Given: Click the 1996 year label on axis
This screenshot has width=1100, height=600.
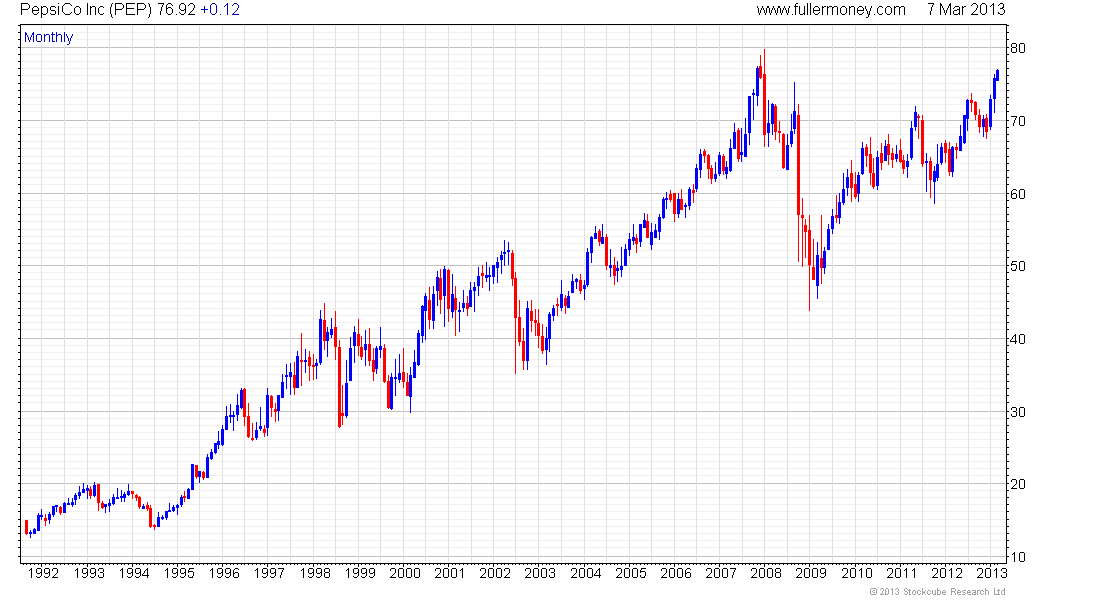Looking at the screenshot, I should [224, 573].
